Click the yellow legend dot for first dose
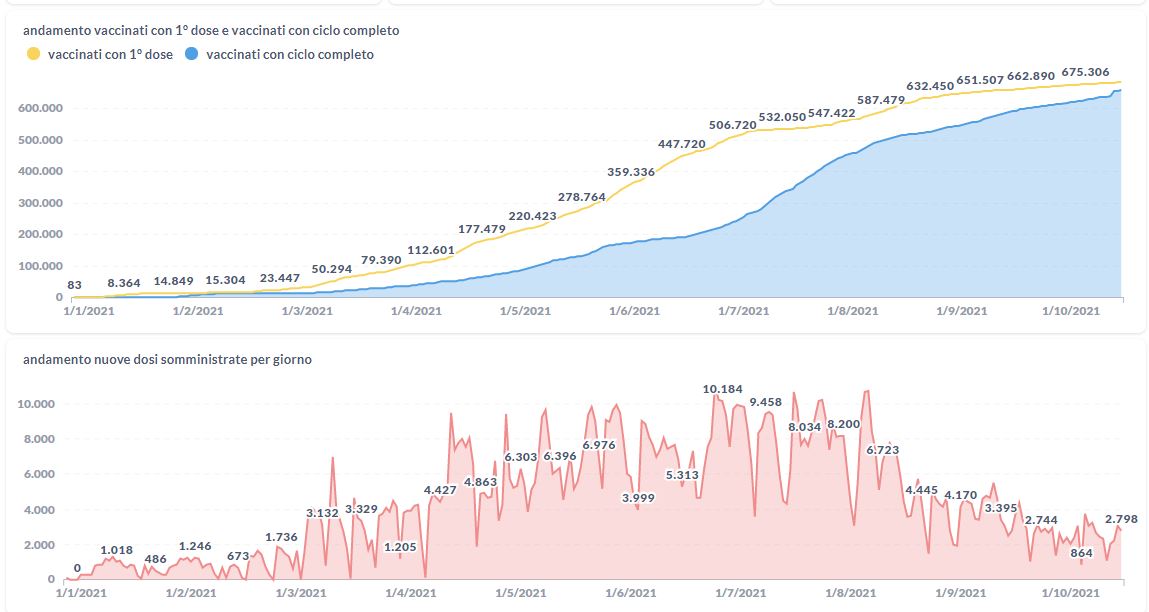The width and height of the screenshot is (1149, 612). pos(34,55)
